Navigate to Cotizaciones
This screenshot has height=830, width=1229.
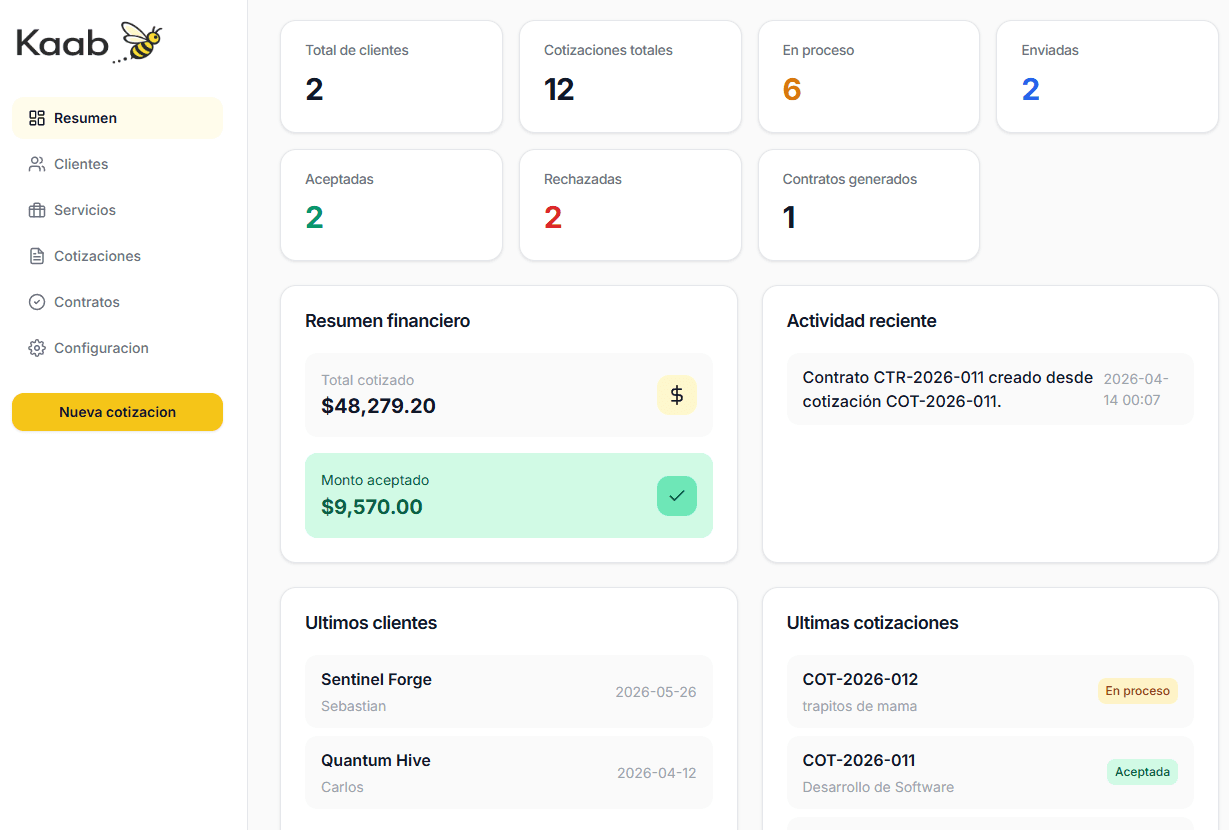tap(117, 256)
